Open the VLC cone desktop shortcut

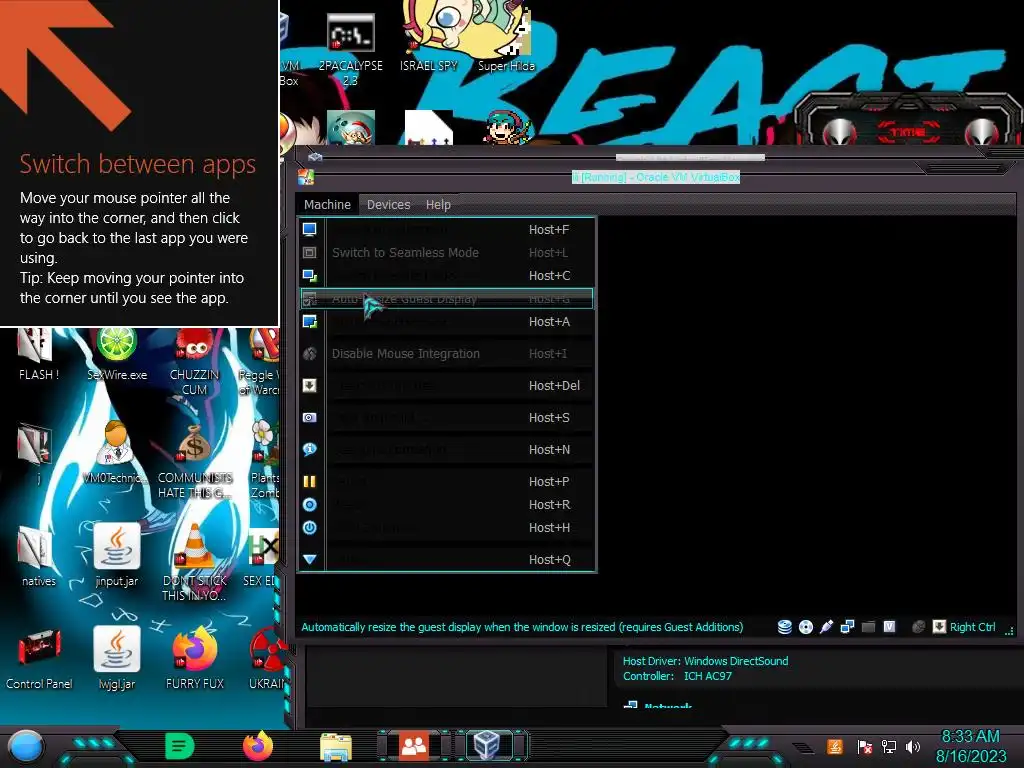195,562
